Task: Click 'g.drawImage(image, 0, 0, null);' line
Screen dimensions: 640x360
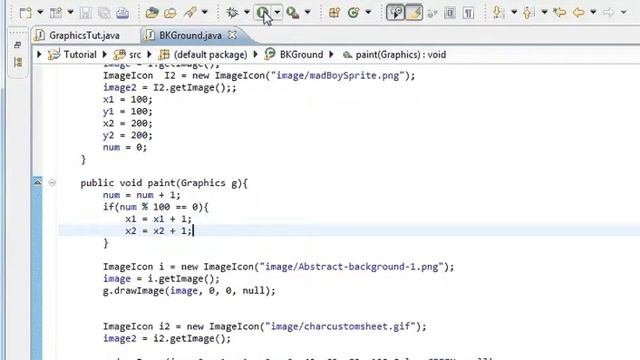Action: click(x=189, y=291)
